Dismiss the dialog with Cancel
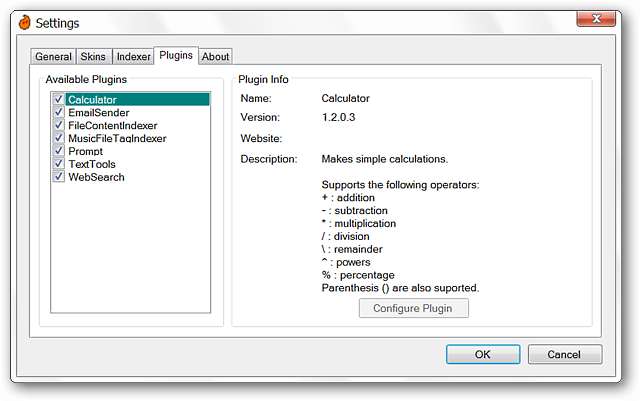The height and width of the screenshot is (401, 640). 564,354
